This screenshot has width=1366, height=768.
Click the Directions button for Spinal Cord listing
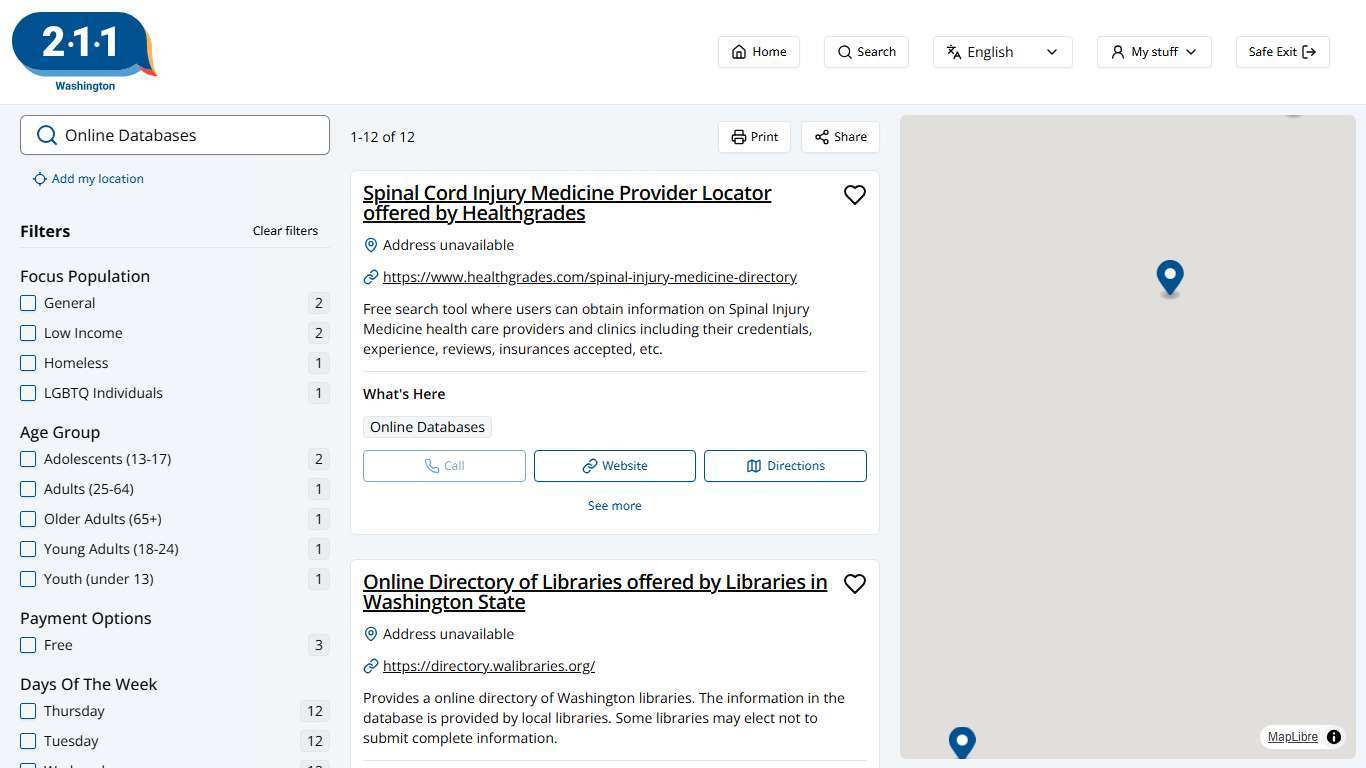coord(785,465)
